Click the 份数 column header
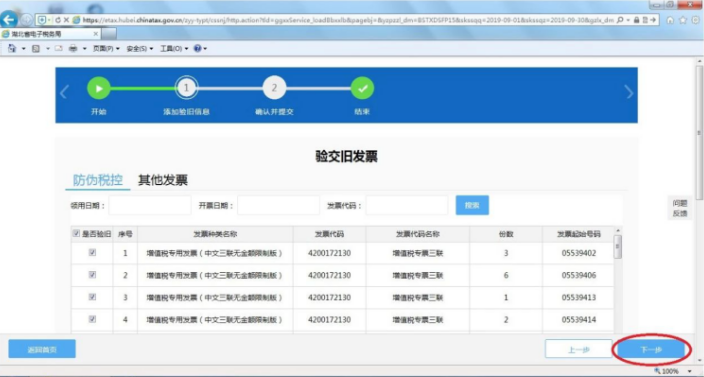 [506, 234]
